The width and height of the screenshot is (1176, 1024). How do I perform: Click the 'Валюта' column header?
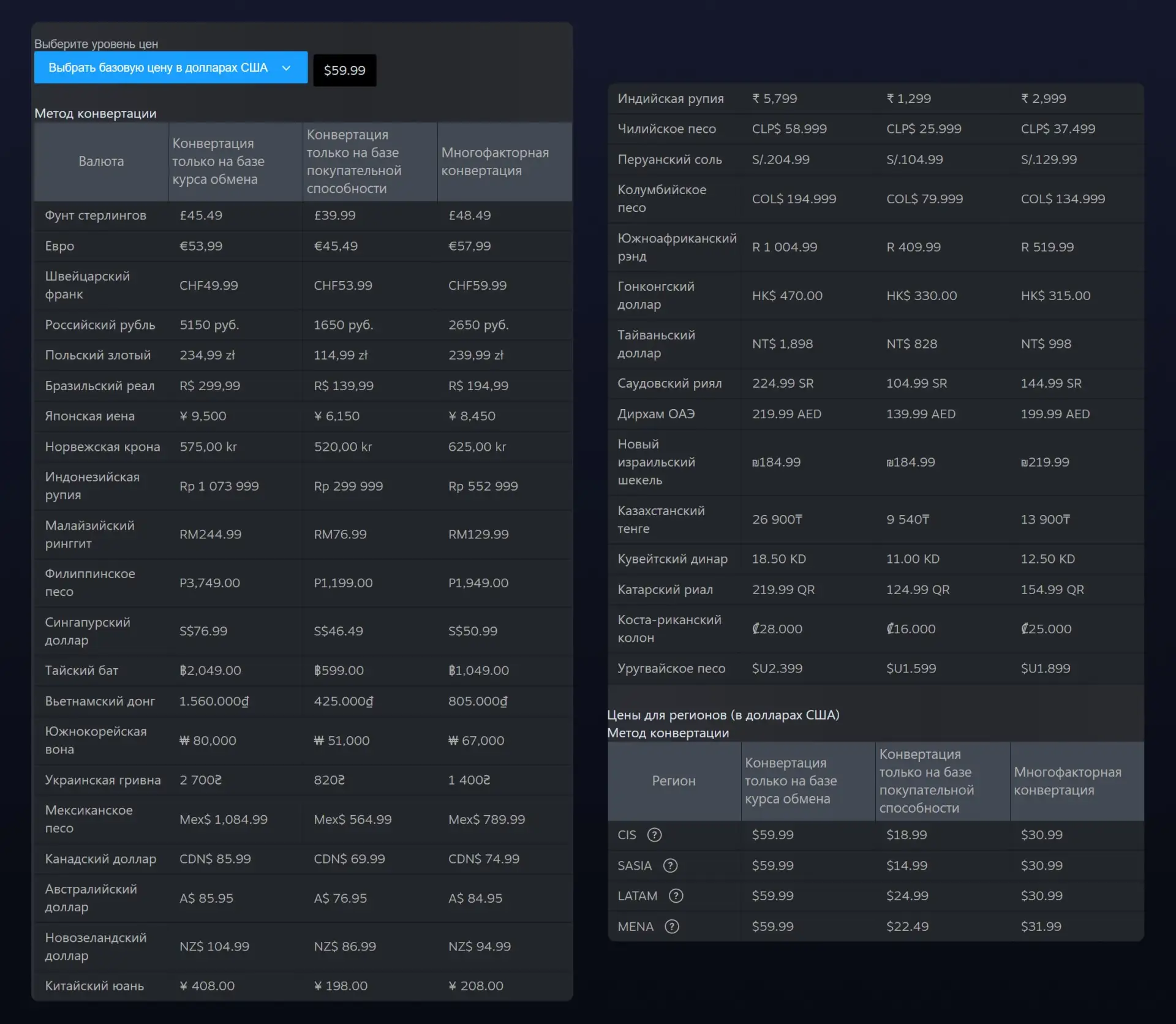pos(101,162)
